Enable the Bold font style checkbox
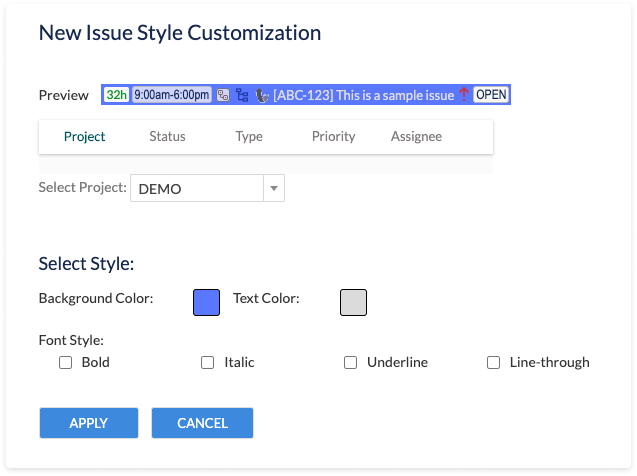Viewport: 637px width, 476px height. [x=66, y=363]
